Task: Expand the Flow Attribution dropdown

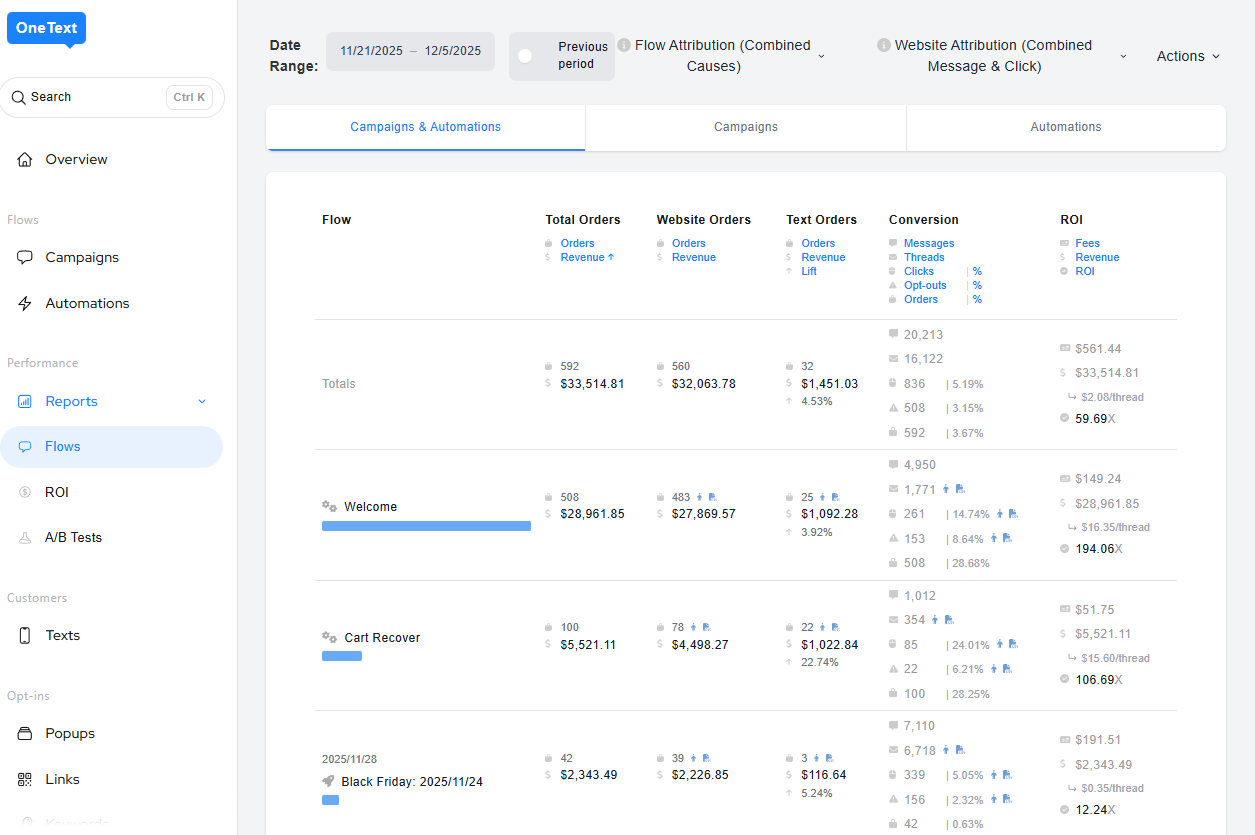Action: (821, 56)
